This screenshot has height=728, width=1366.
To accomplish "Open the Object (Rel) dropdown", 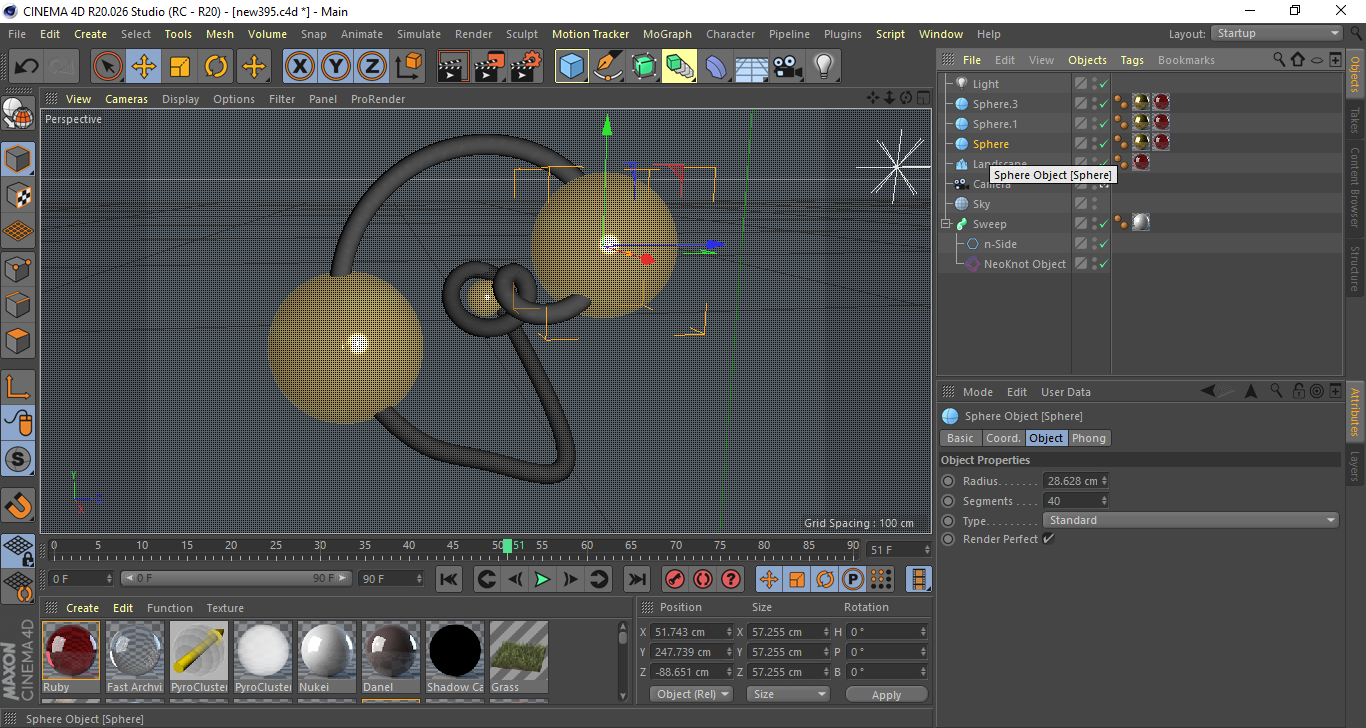I will click(691, 694).
